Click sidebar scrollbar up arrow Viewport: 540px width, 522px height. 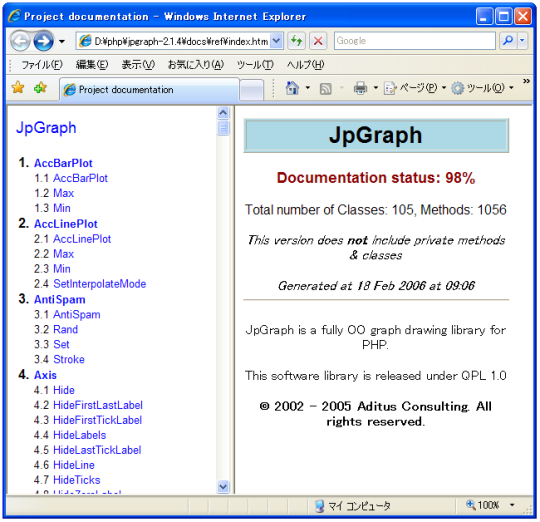223,112
